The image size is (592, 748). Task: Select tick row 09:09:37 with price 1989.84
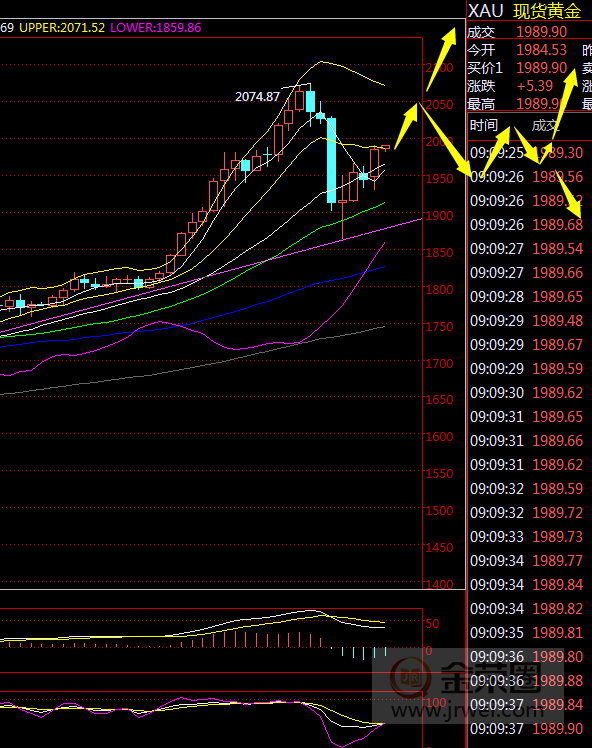(527, 705)
